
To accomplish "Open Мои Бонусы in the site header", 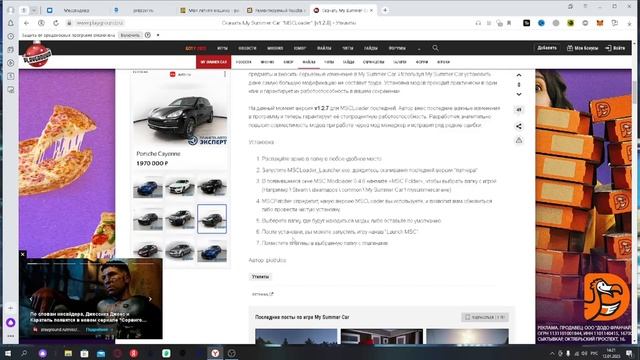I will pos(582,48).
